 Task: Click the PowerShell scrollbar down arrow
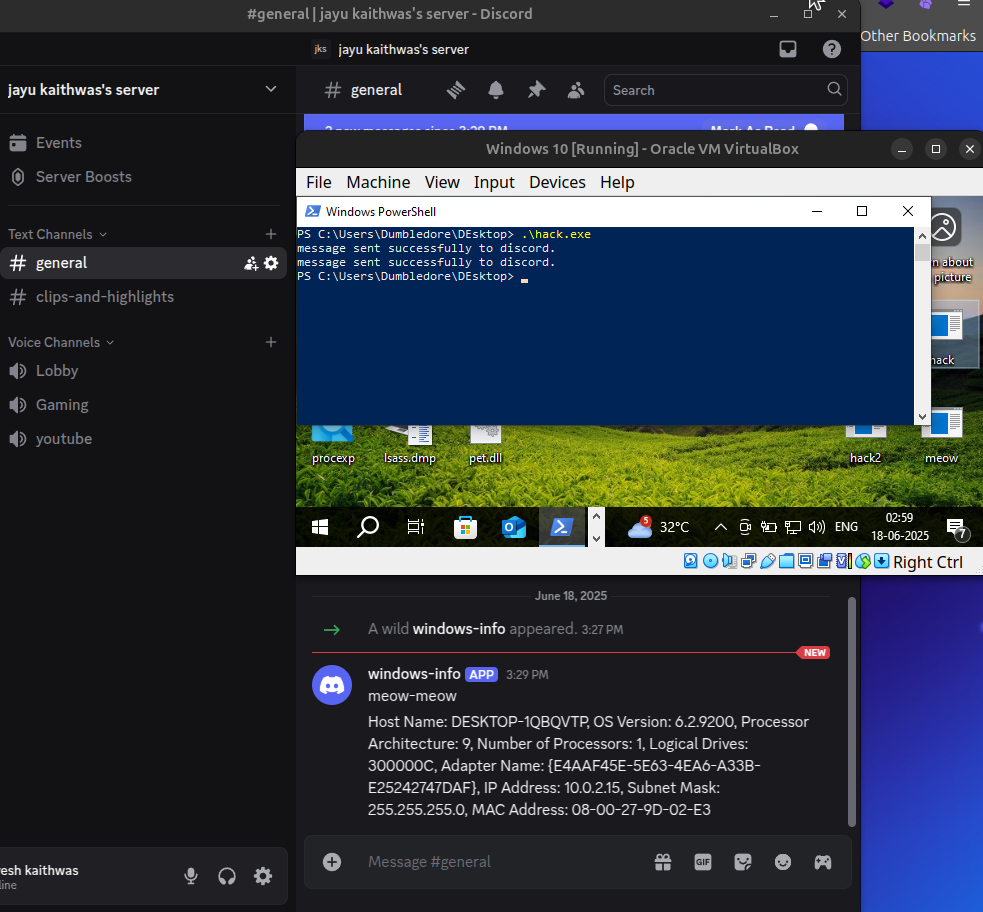pos(922,417)
